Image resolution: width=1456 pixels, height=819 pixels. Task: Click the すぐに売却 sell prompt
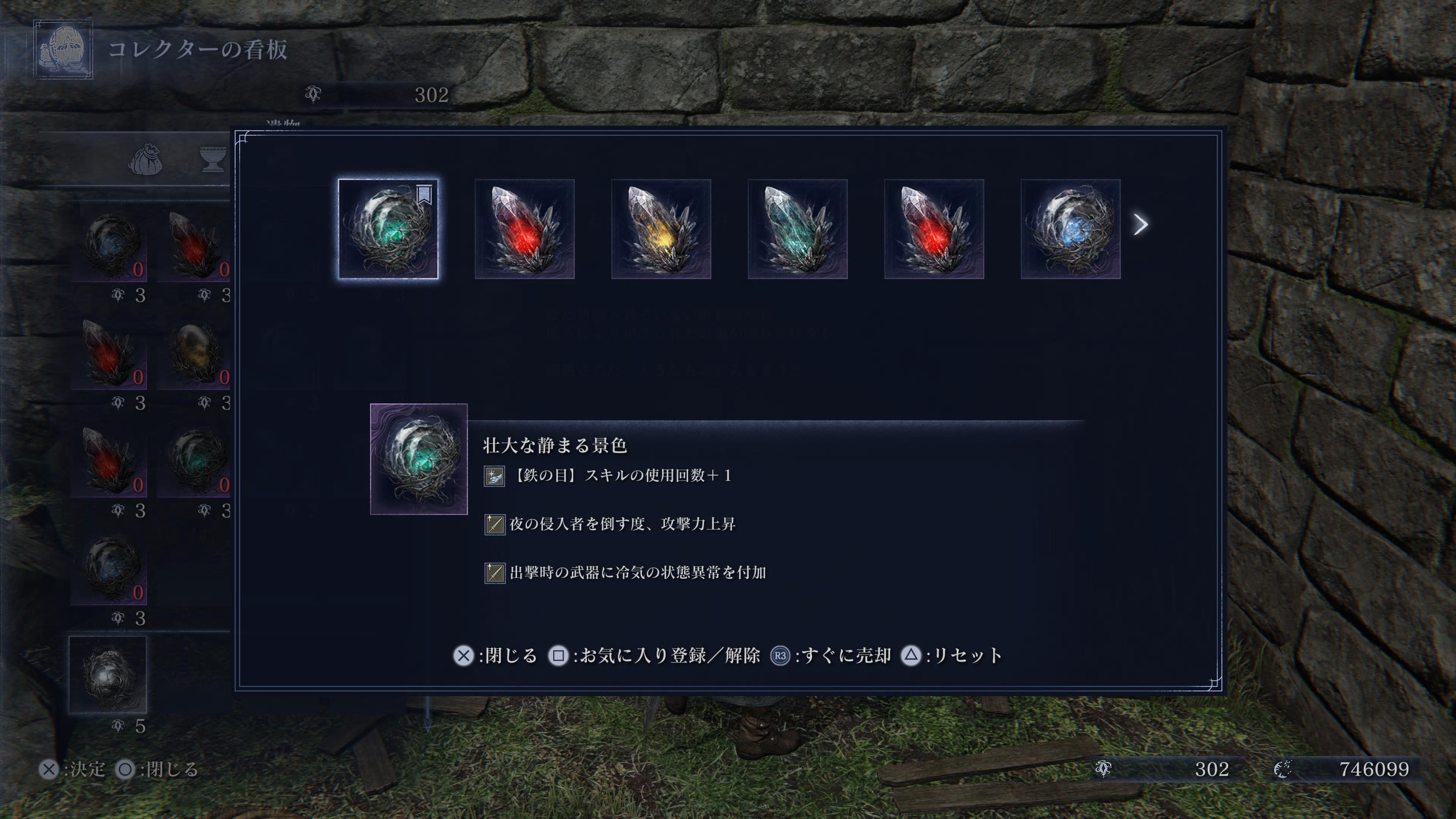tap(831, 656)
